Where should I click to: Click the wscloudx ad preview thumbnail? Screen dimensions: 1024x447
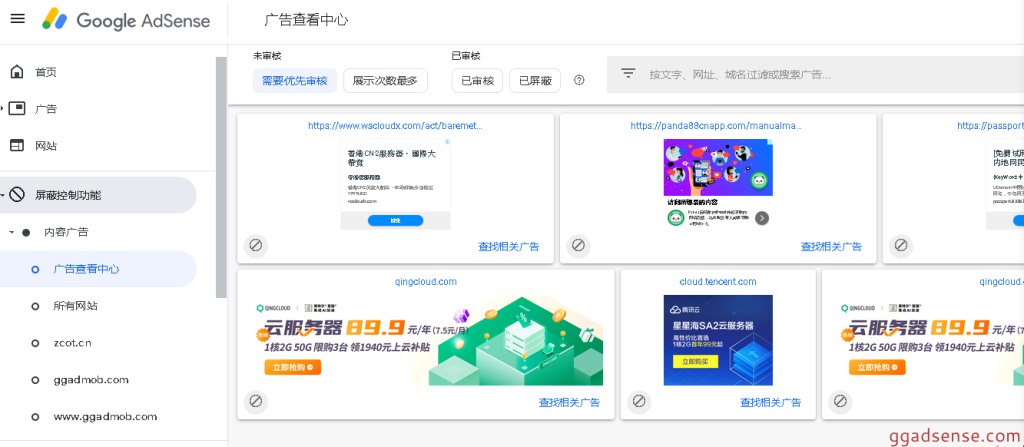click(x=395, y=184)
